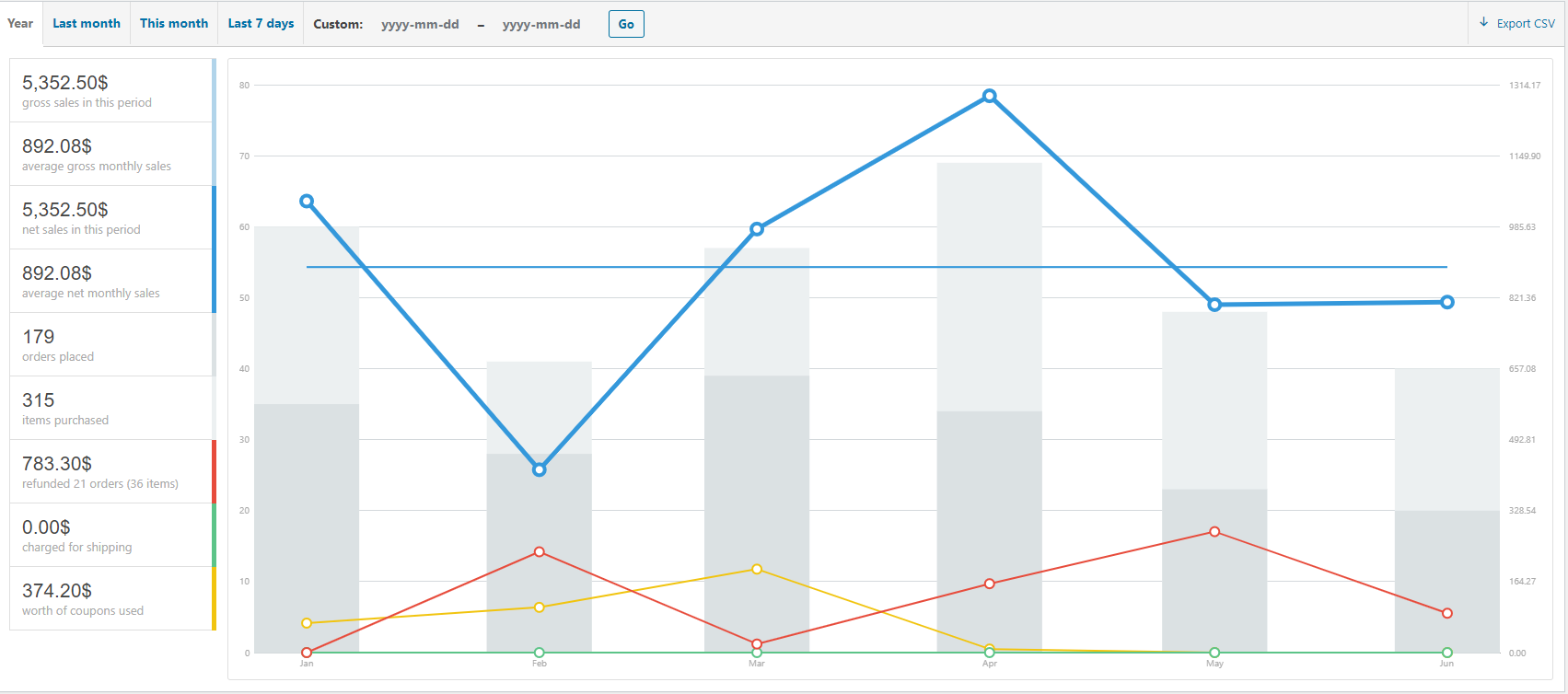This screenshot has height=694, width=1568.
Task: Toggle the average gross monthly sales series
Action: (x=110, y=155)
